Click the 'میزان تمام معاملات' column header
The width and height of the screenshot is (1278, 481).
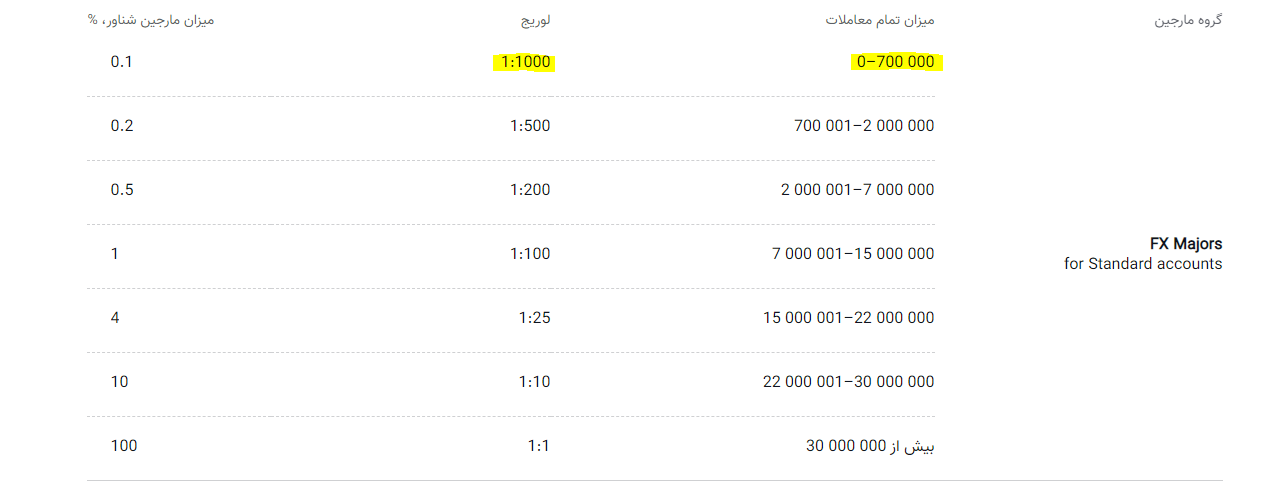click(881, 20)
